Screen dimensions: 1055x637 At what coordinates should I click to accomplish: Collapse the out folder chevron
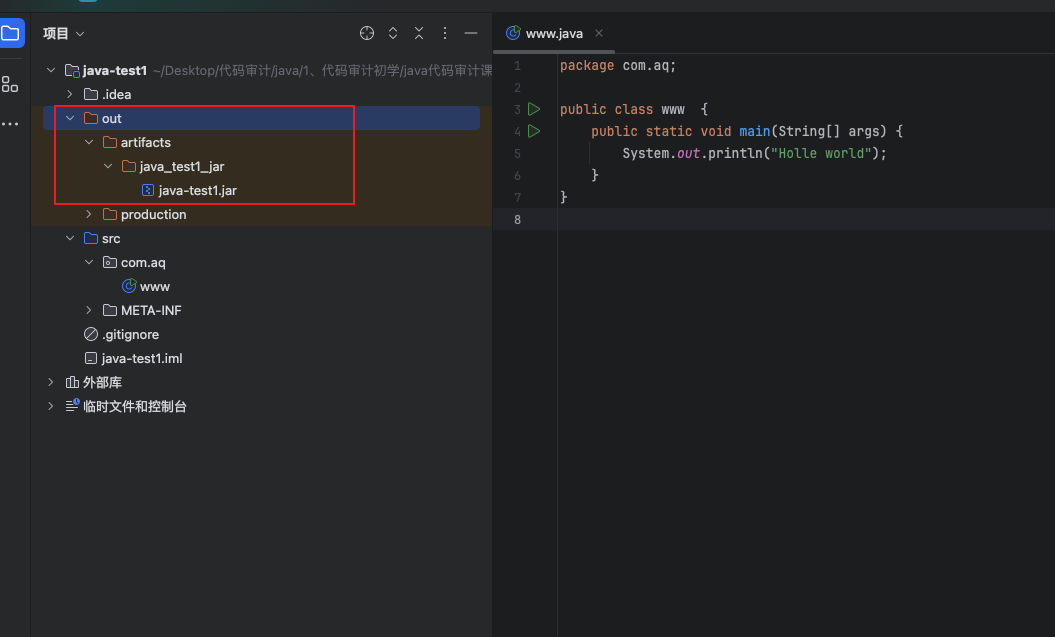[x=70, y=118]
